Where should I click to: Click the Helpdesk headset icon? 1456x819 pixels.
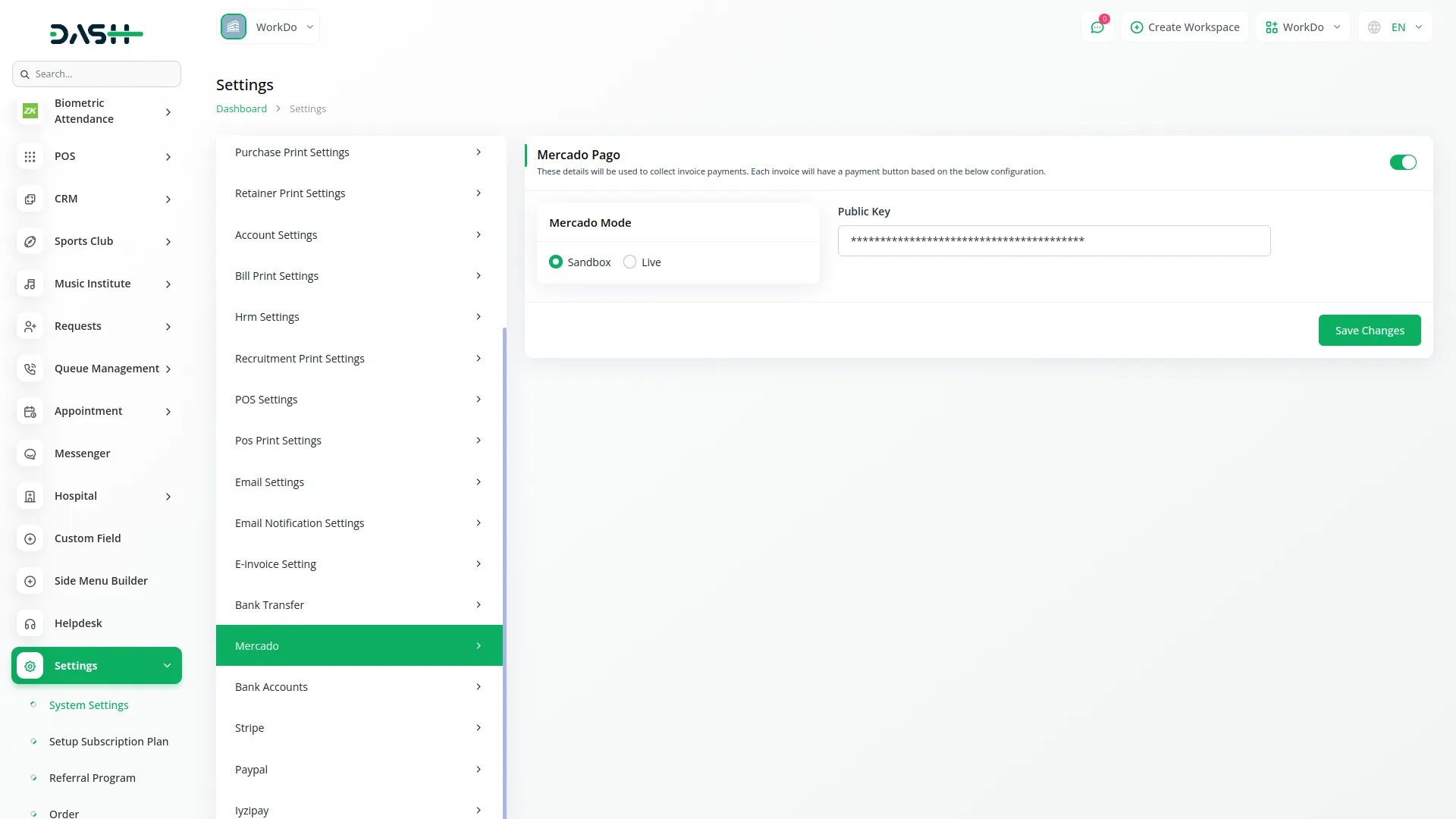point(30,623)
